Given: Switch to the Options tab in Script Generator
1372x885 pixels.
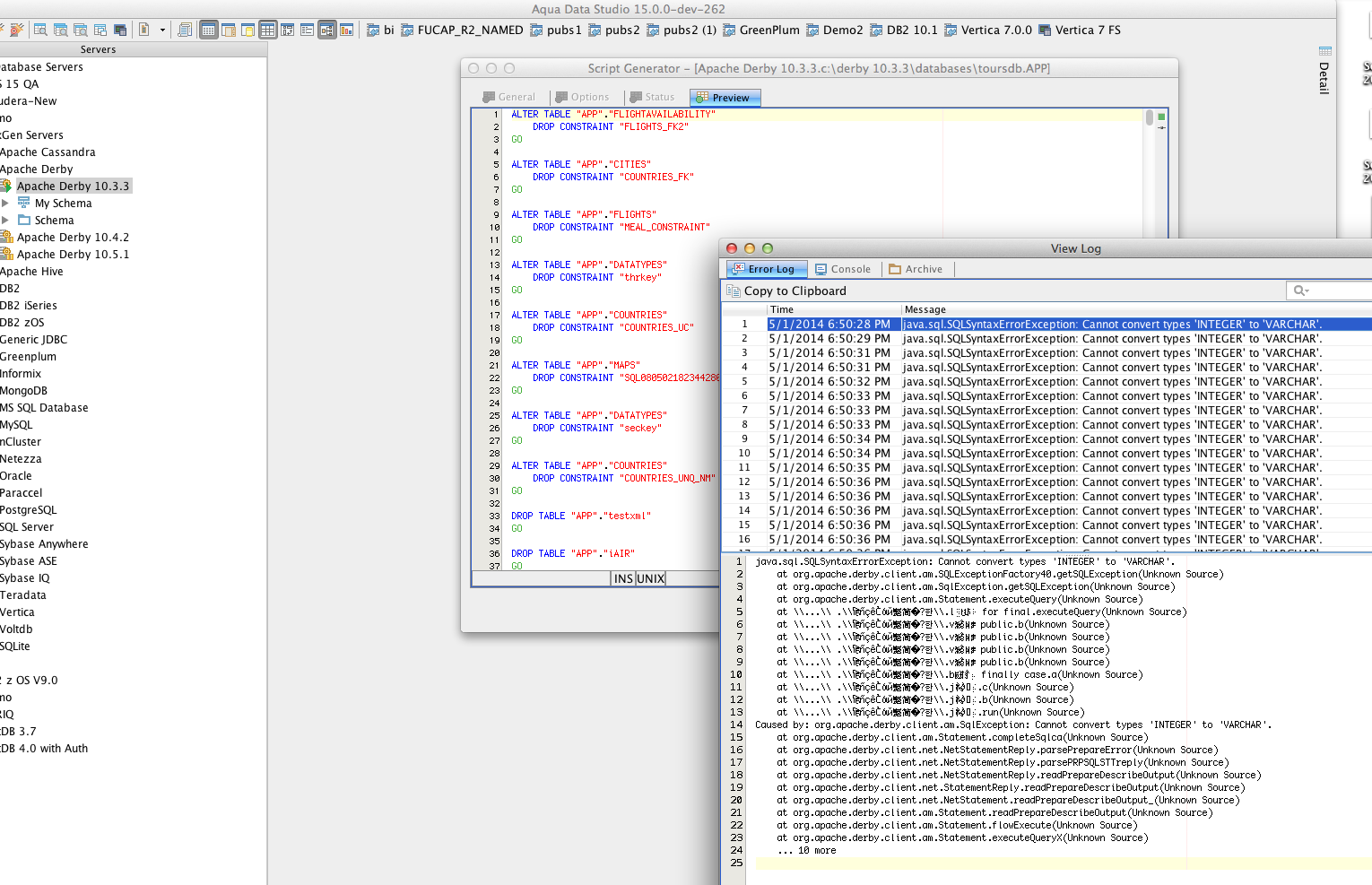Looking at the screenshot, I should coord(582,98).
